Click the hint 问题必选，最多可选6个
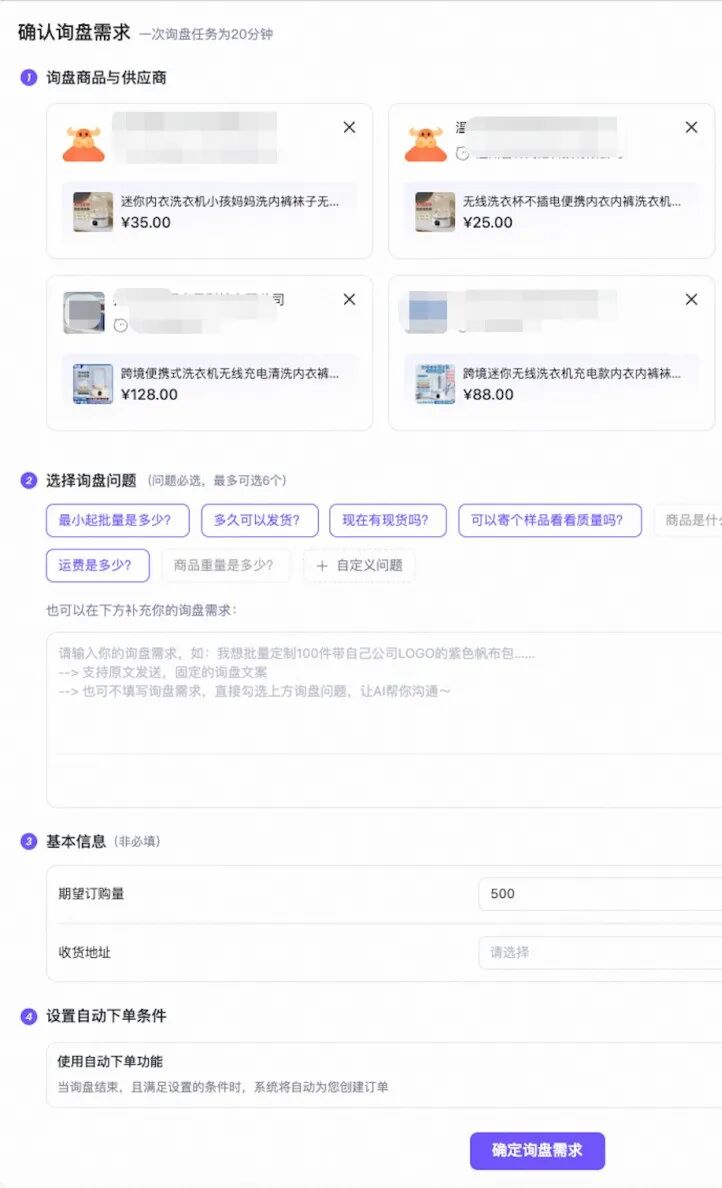Image resolution: width=722 pixels, height=1188 pixels. pos(217,480)
